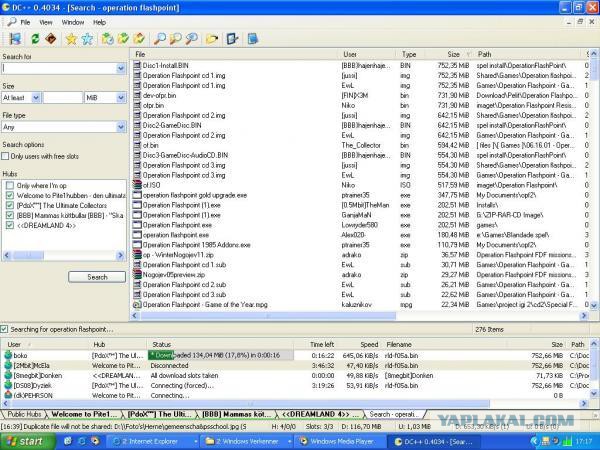Switch to <<DREAMLAND 4>> tab
Screen dimensions: 600x450
coord(320,414)
